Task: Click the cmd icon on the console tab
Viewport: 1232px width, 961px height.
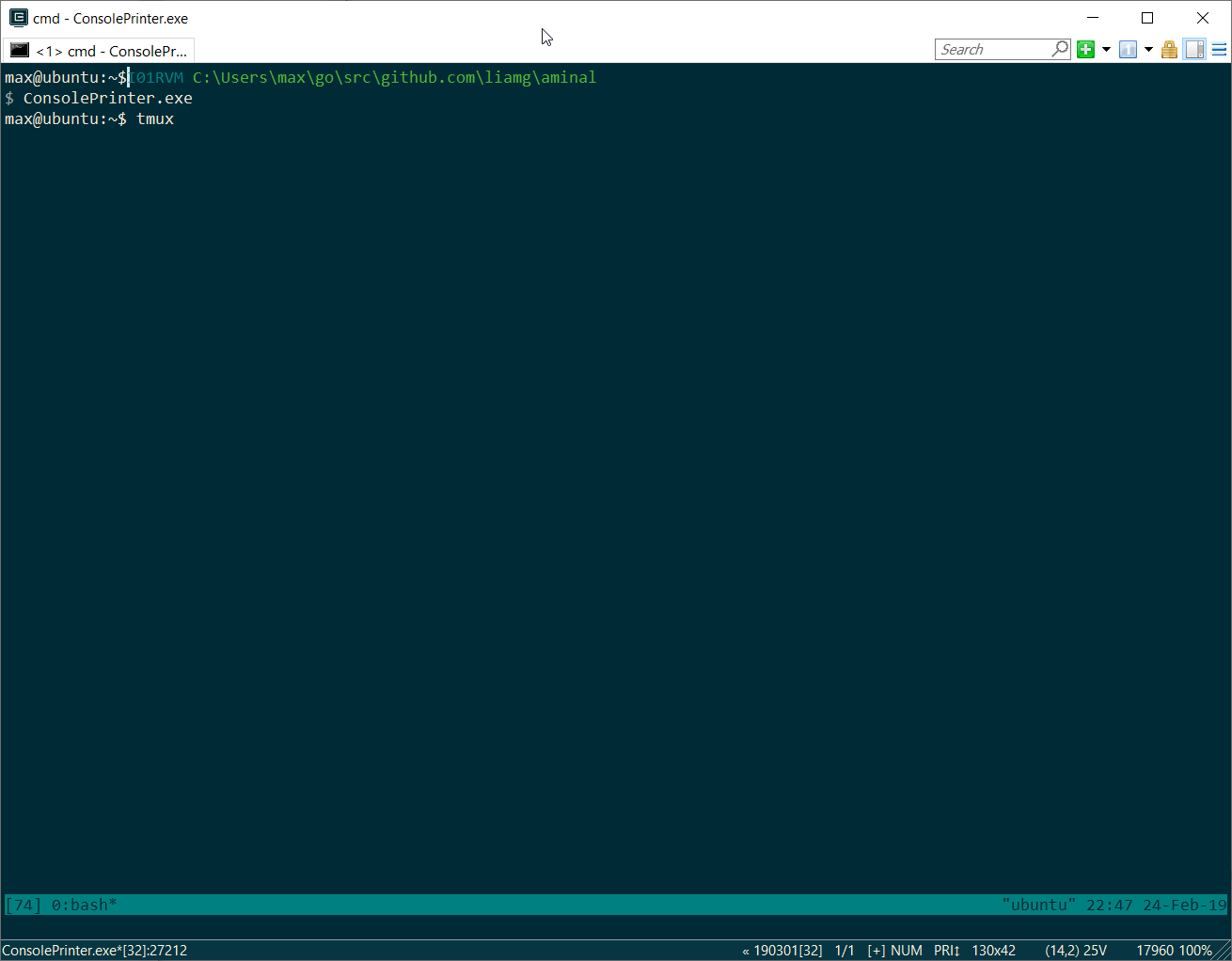Action: click(x=19, y=49)
